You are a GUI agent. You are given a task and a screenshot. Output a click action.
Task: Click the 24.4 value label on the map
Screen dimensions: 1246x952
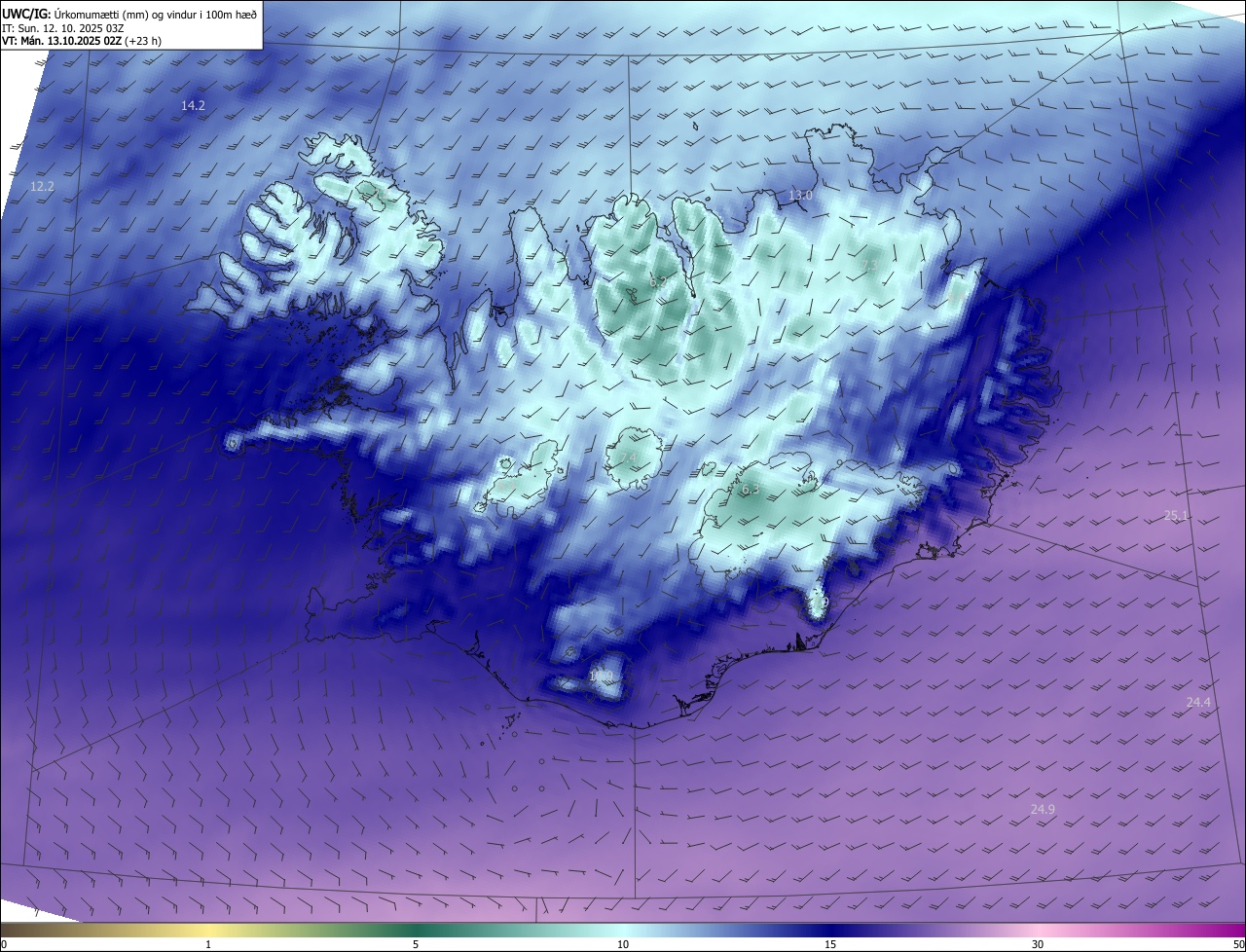tap(1198, 703)
